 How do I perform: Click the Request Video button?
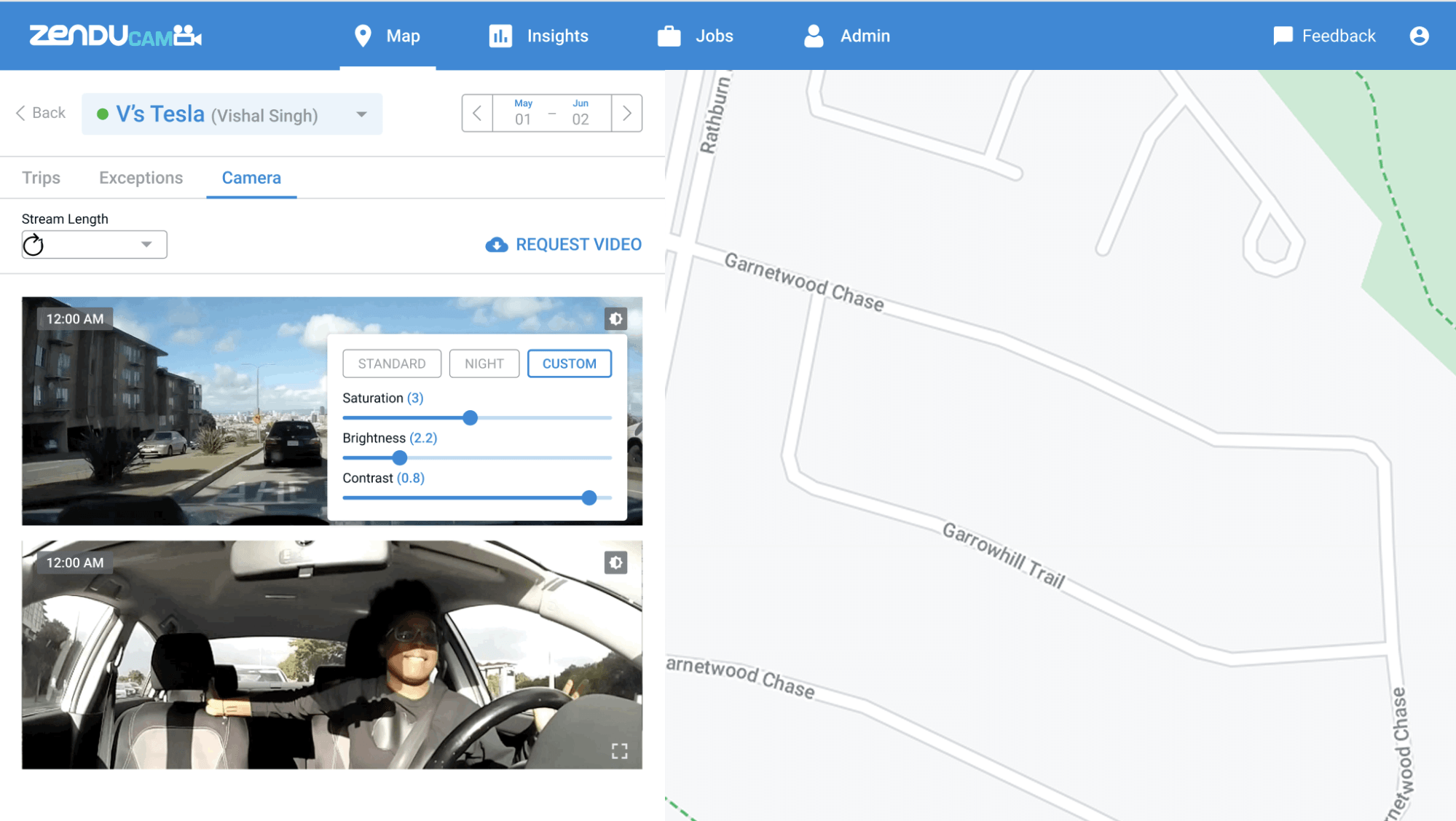click(x=564, y=245)
